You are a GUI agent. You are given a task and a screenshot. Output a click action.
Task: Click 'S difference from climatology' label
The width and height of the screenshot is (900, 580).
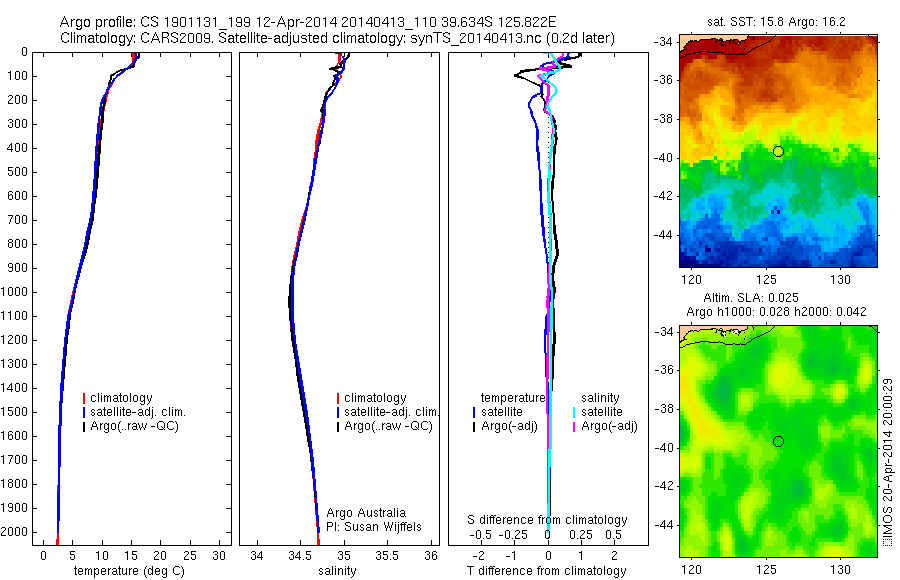point(547,520)
